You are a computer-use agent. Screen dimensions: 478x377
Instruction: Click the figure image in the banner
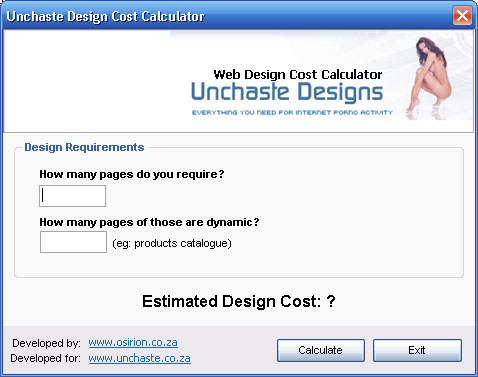429,78
